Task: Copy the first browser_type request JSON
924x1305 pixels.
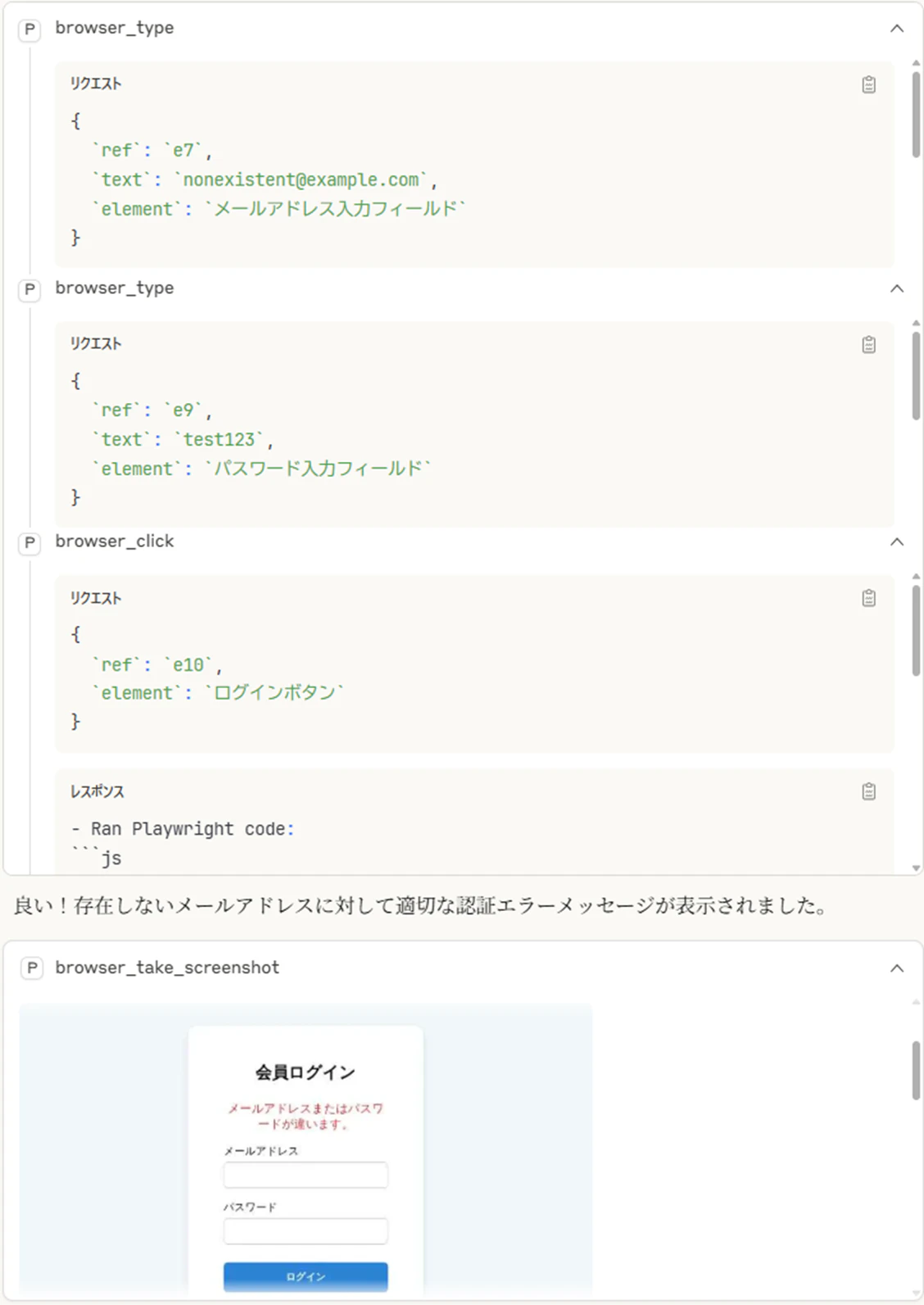Action: tap(868, 84)
